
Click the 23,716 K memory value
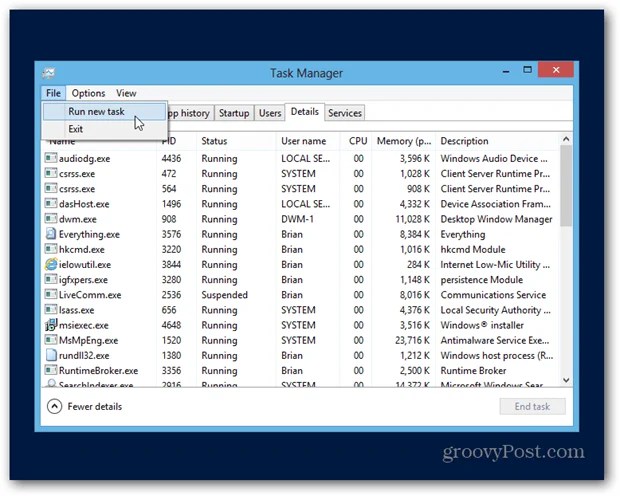click(412, 341)
